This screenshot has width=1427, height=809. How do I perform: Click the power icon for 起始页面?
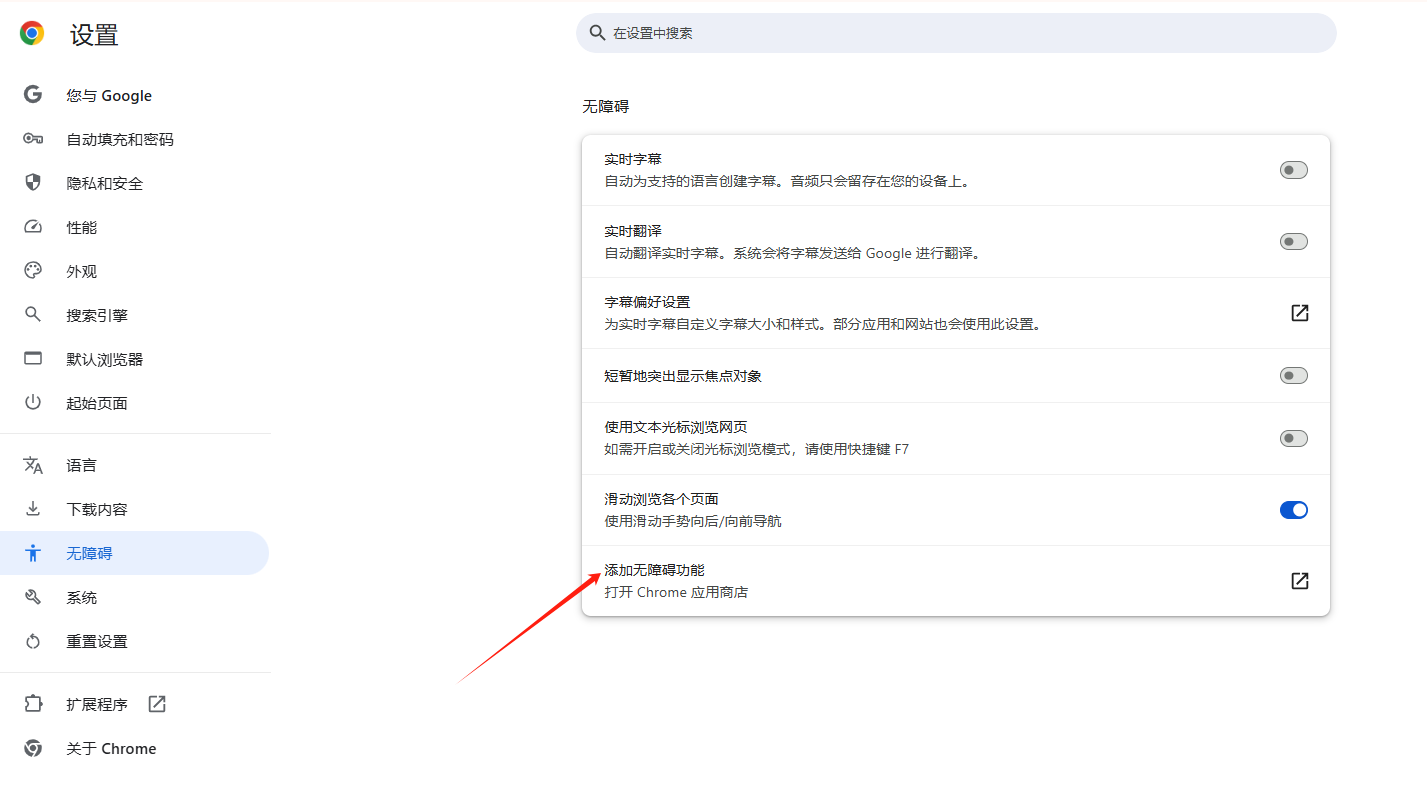(33, 403)
